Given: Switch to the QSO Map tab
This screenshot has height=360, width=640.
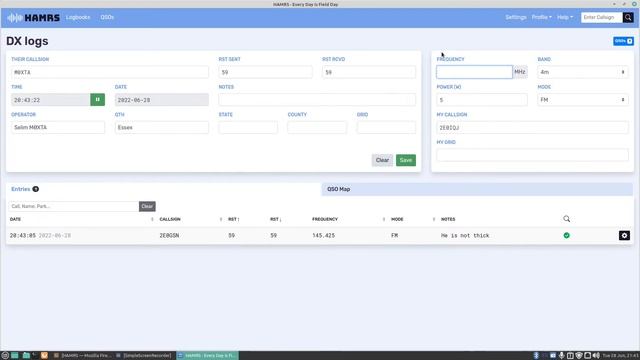Looking at the screenshot, I should (x=477, y=189).
